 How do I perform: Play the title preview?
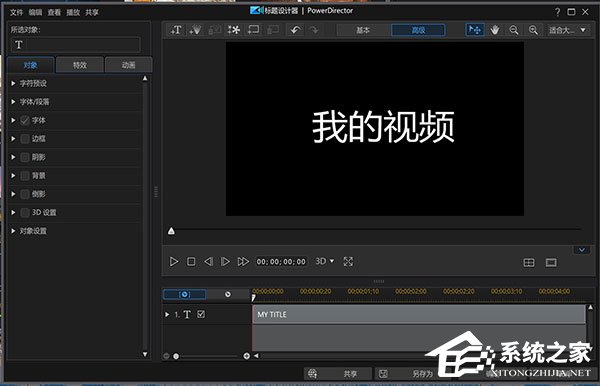pos(173,262)
